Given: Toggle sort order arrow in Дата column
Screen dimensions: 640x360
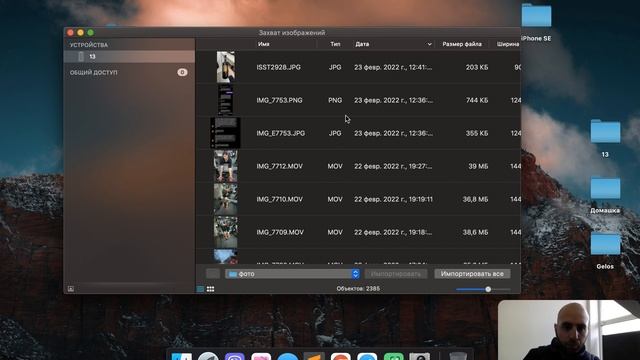Looking at the screenshot, I should coord(429,44).
